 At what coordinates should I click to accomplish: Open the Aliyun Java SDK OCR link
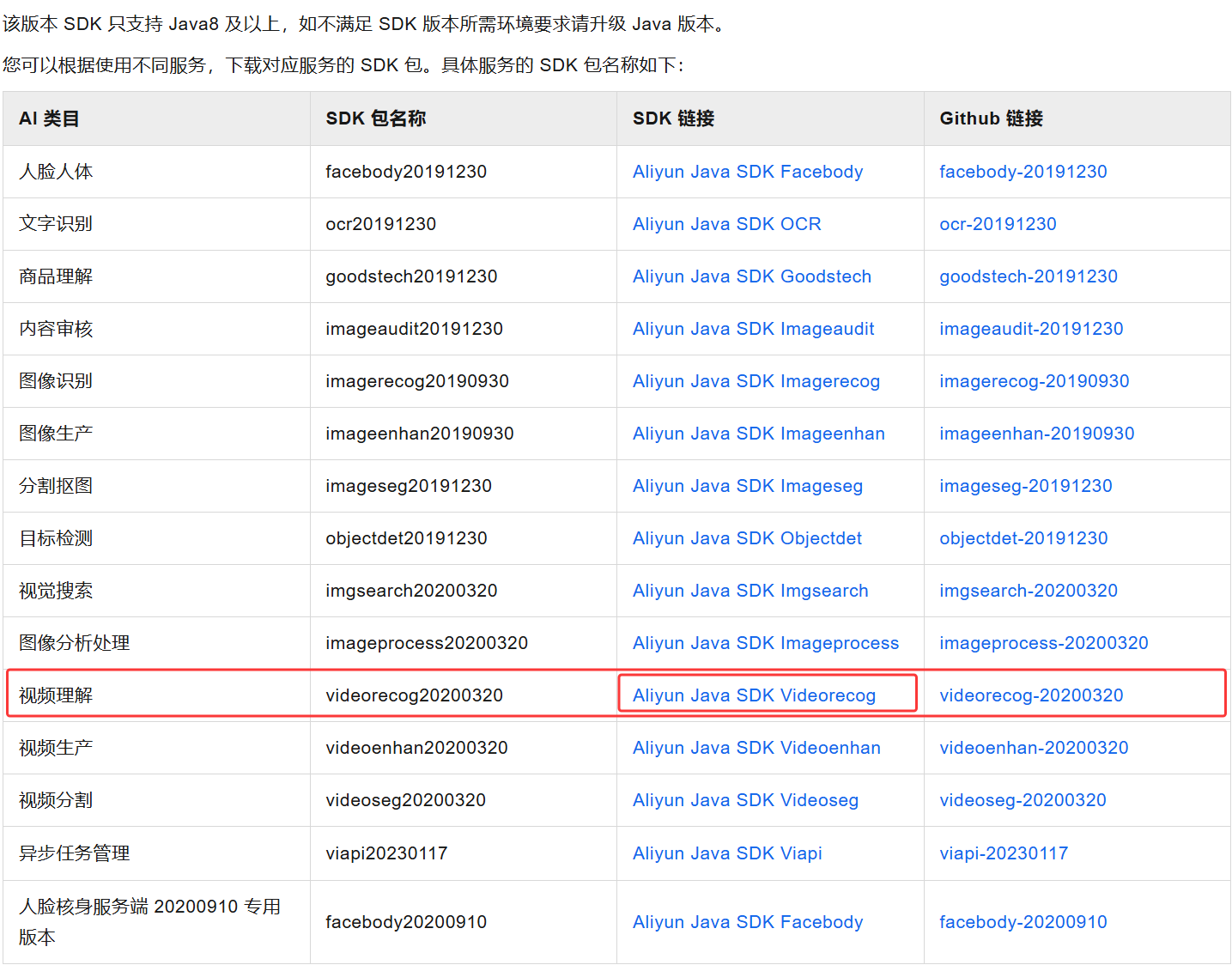tap(727, 224)
